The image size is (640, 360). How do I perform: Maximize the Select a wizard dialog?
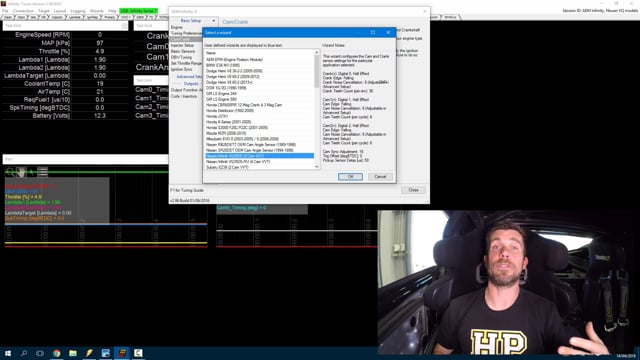(x=373, y=32)
